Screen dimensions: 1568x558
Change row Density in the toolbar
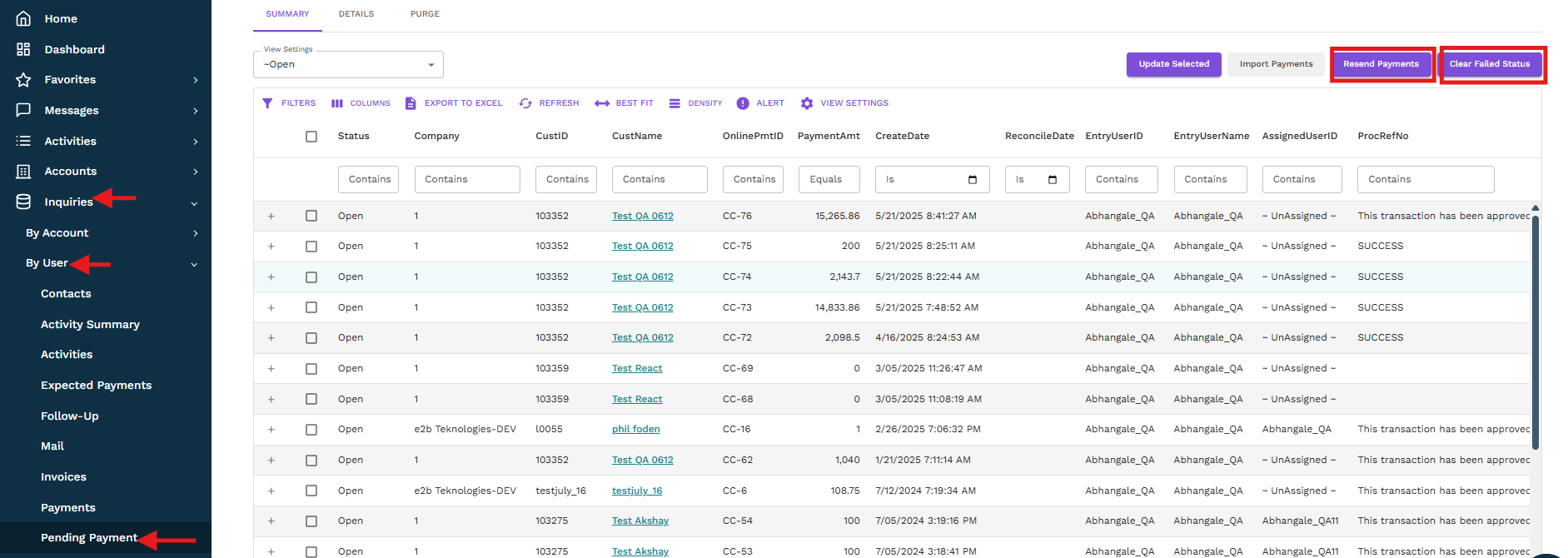pyautogui.click(x=674, y=103)
